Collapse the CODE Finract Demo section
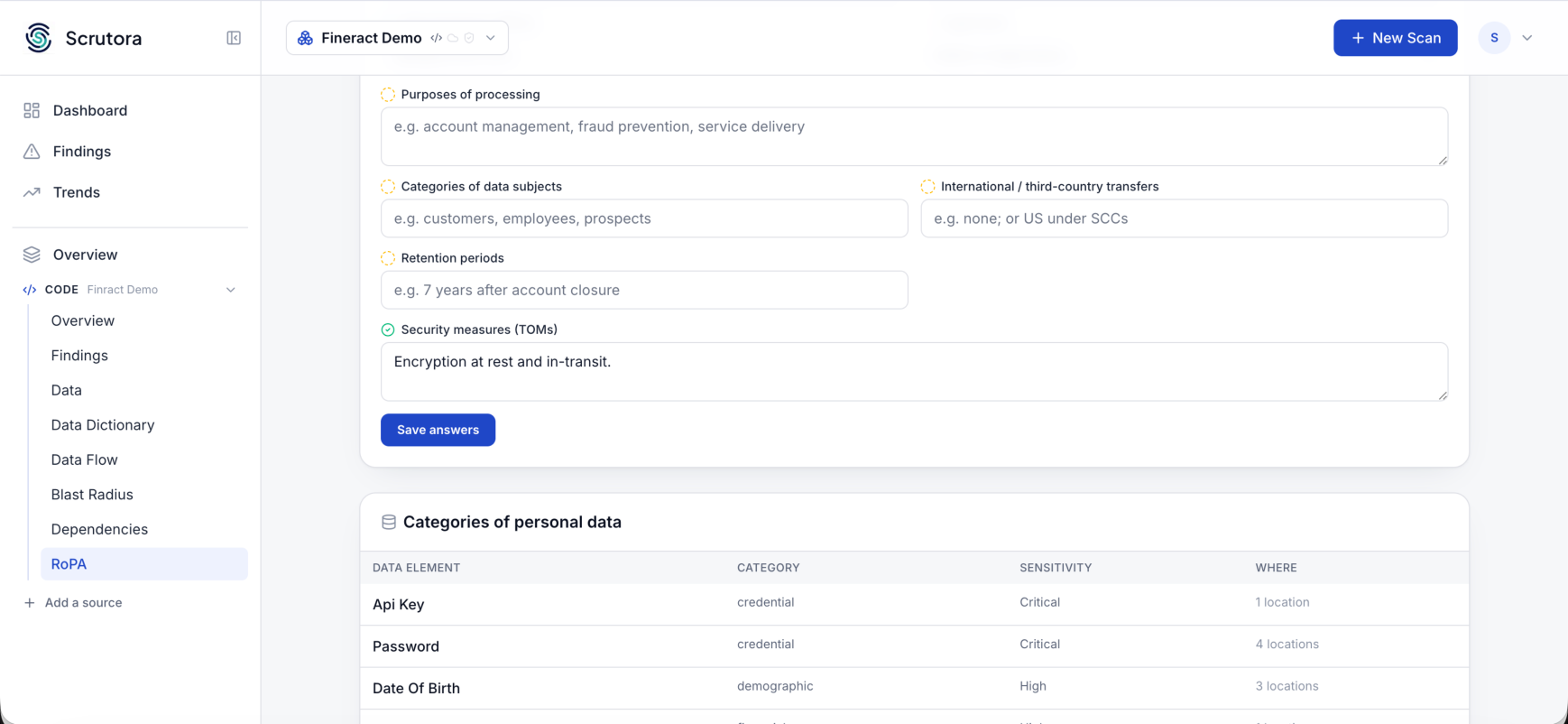Screen dimensions: 1568x724 [x=231, y=290]
